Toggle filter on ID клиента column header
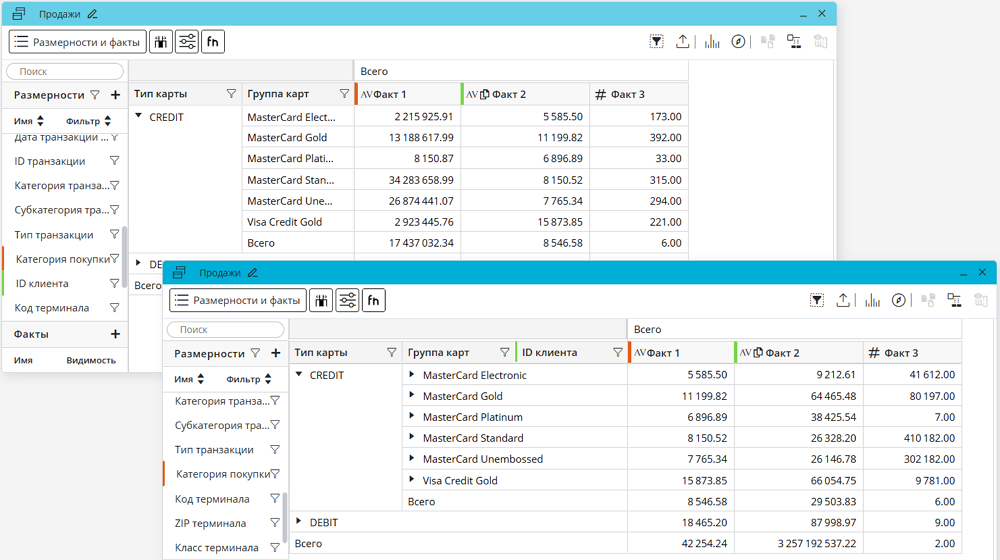 point(618,352)
